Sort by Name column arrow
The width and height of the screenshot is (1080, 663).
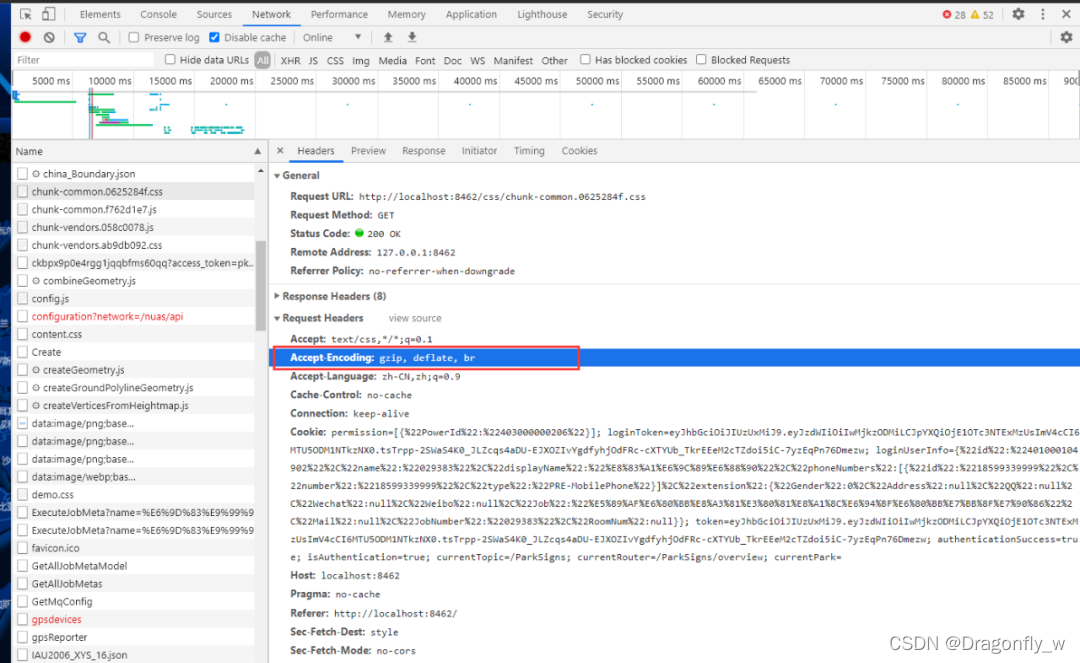[258, 151]
